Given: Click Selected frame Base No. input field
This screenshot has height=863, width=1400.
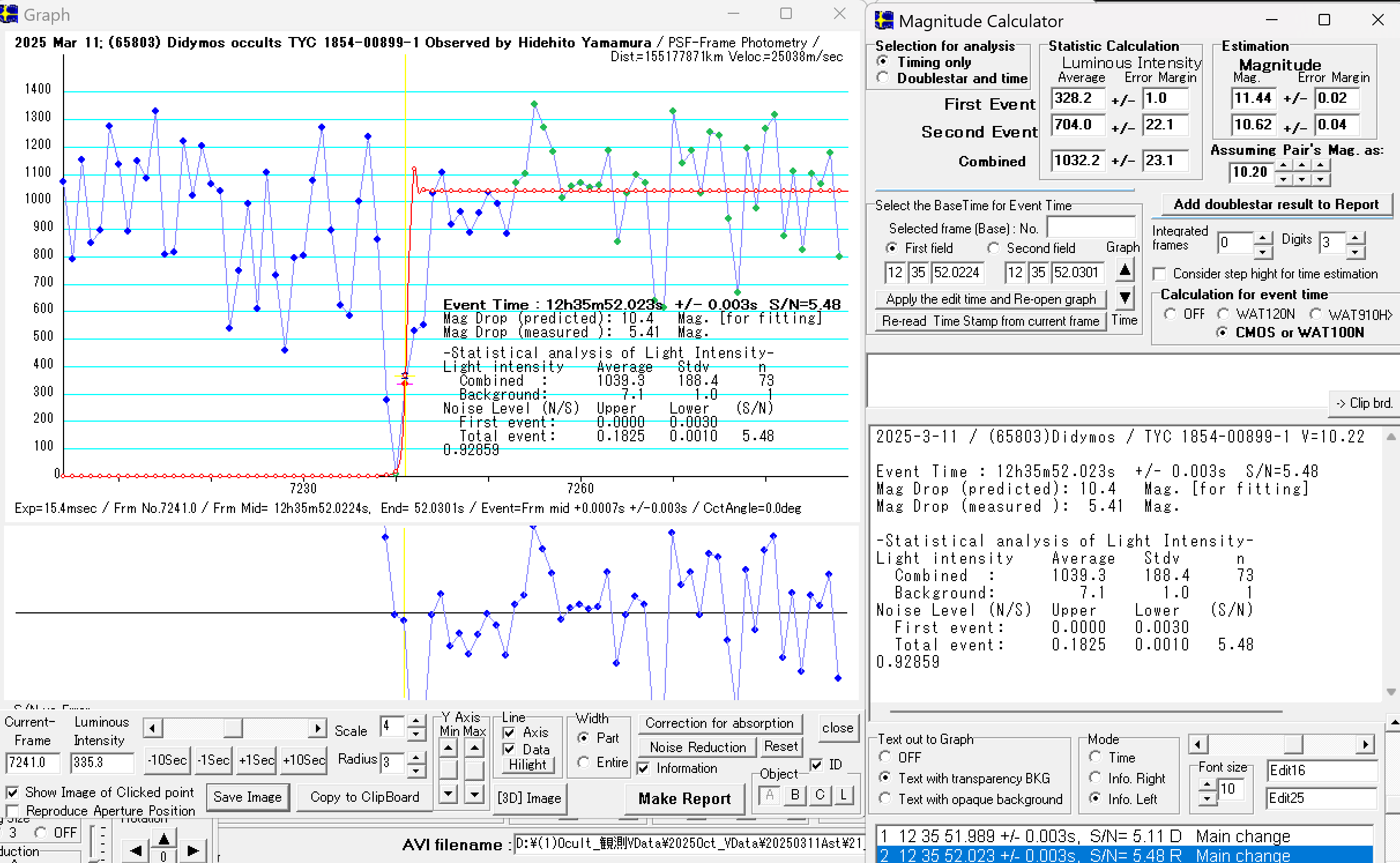Looking at the screenshot, I should click(1090, 228).
